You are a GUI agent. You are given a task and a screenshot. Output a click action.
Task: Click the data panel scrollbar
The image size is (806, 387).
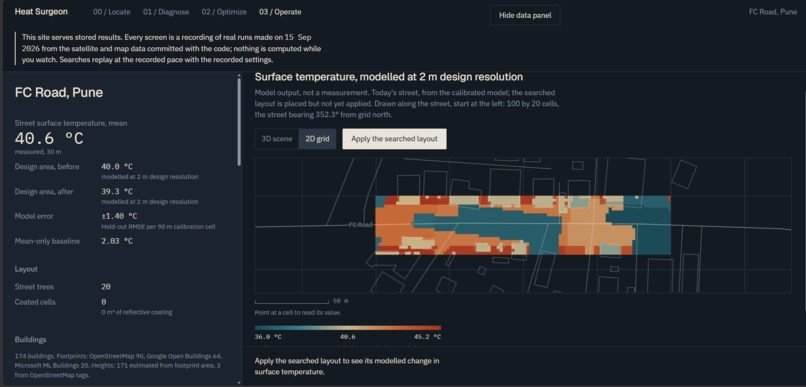[239, 122]
